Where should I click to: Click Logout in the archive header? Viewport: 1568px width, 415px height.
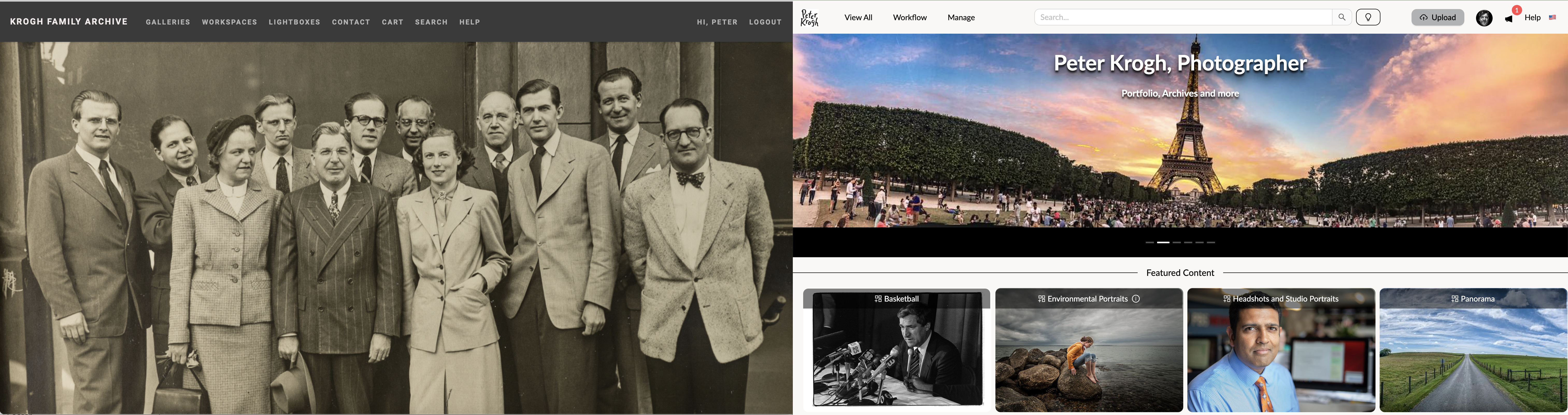[x=765, y=22]
